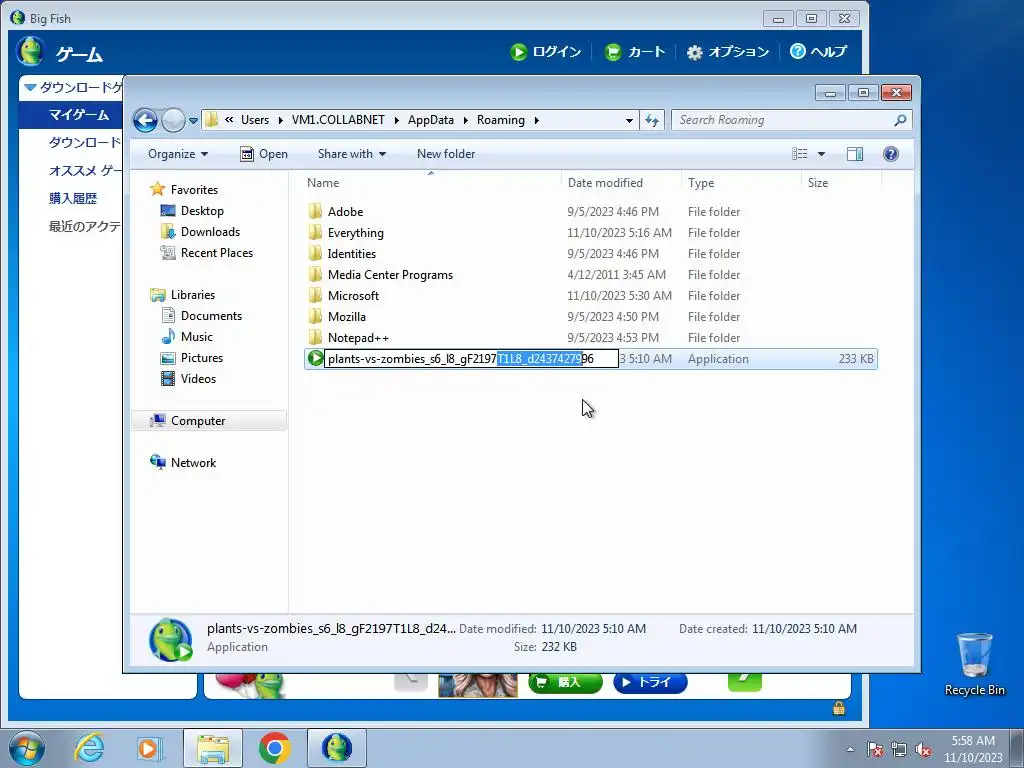Click the search magnifier icon
1024x768 pixels.
[901, 120]
